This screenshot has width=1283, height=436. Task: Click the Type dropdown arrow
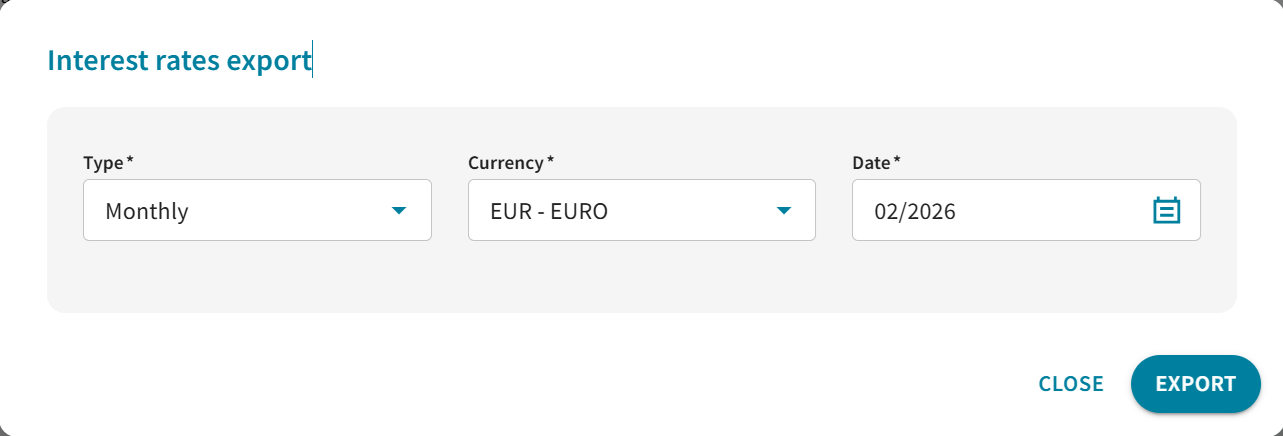[x=399, y=211]
